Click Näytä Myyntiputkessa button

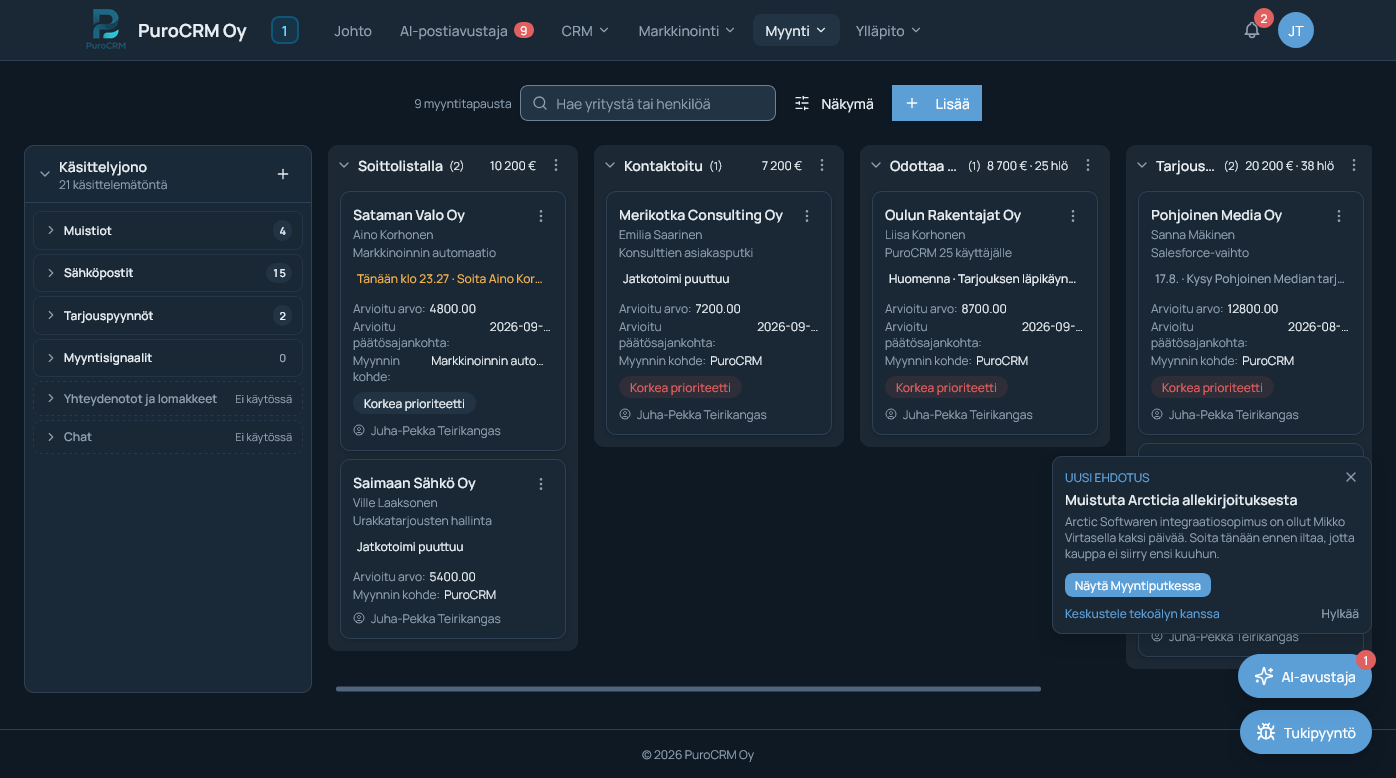coord(1138,585)
